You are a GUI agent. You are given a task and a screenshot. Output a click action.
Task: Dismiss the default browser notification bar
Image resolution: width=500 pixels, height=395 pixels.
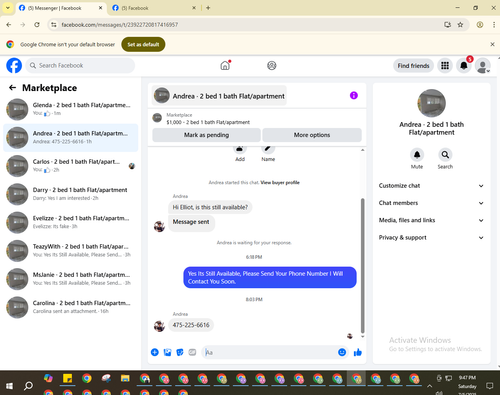click(492, 44)
